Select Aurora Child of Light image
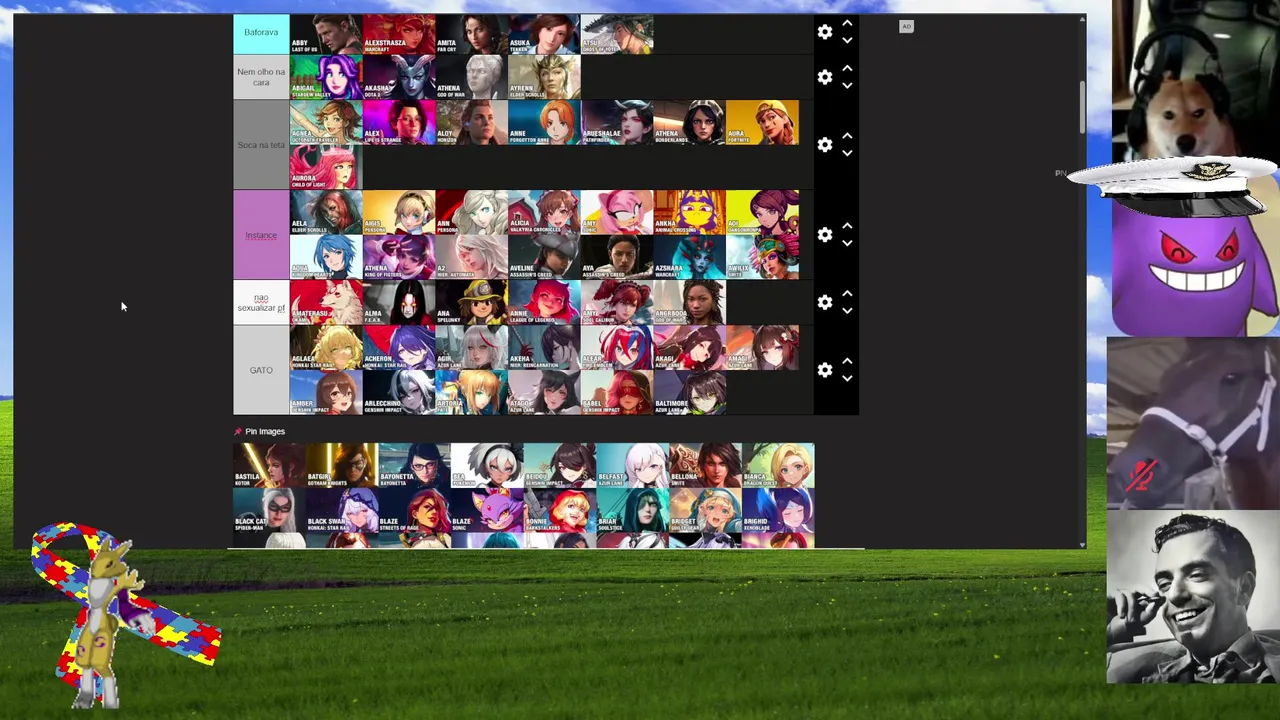The image size is (1280, 720). pyautogui.click(x=326, y=167)
